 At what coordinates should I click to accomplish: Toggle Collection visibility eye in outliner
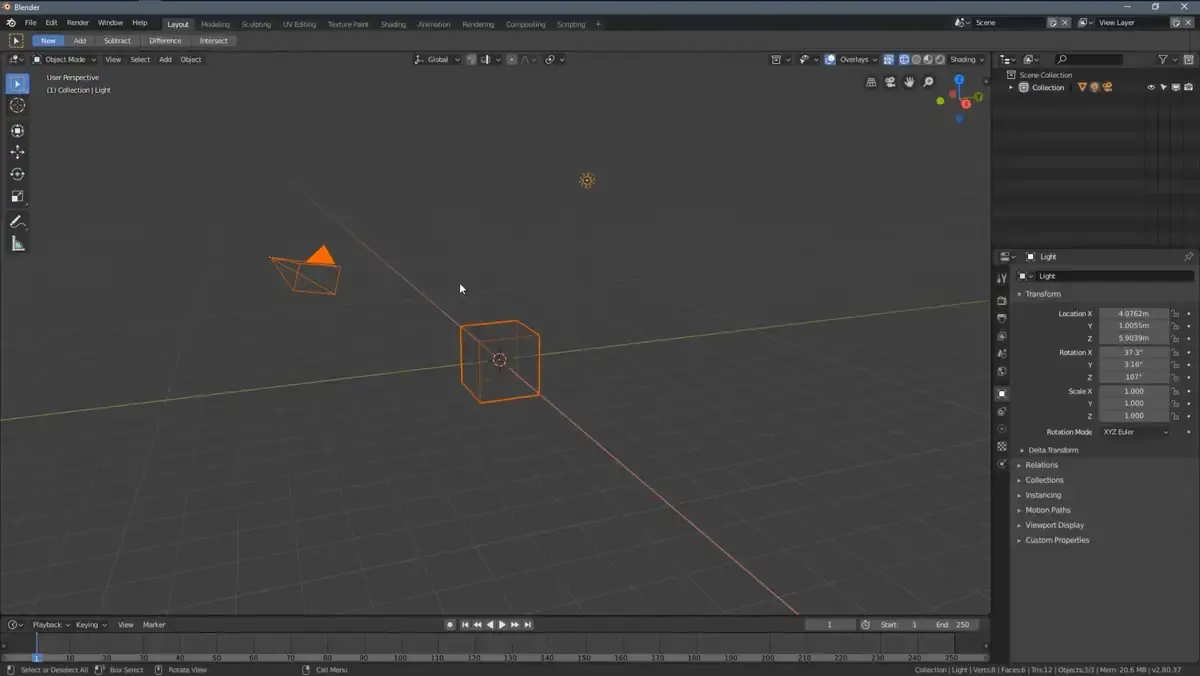click(x=1151, y=88)
